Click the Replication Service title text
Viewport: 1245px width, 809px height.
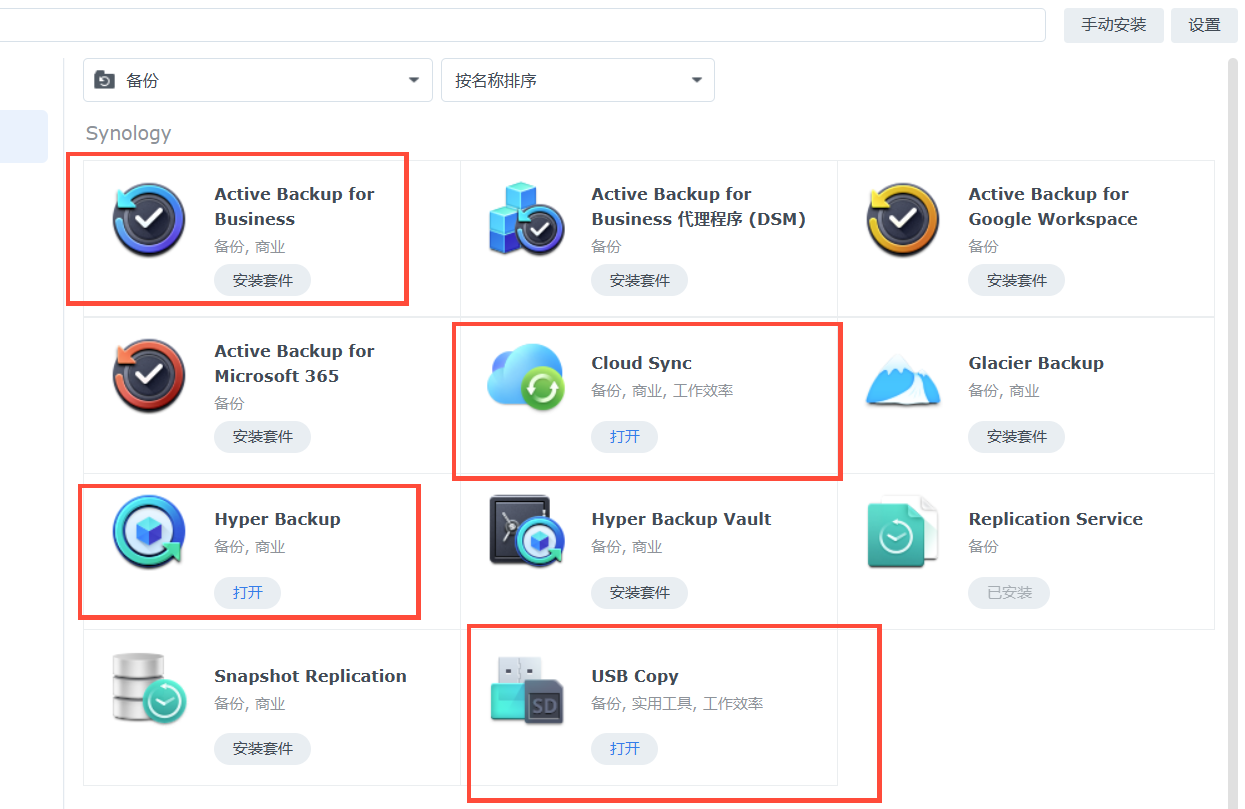coord(1055,519)
